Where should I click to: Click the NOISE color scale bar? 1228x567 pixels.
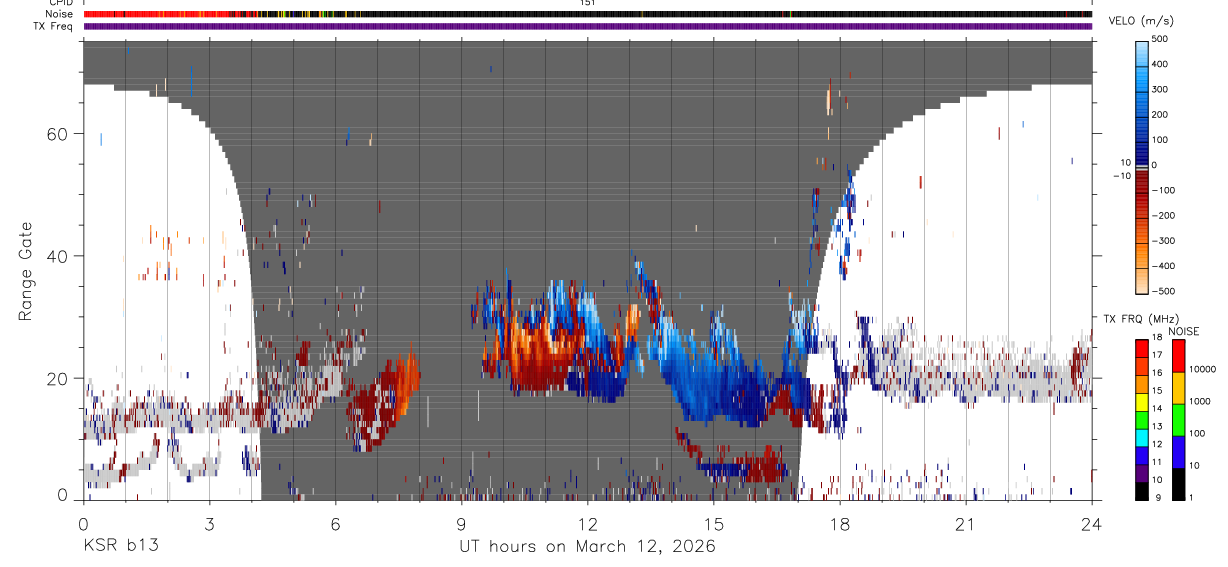pos(1177,420)
